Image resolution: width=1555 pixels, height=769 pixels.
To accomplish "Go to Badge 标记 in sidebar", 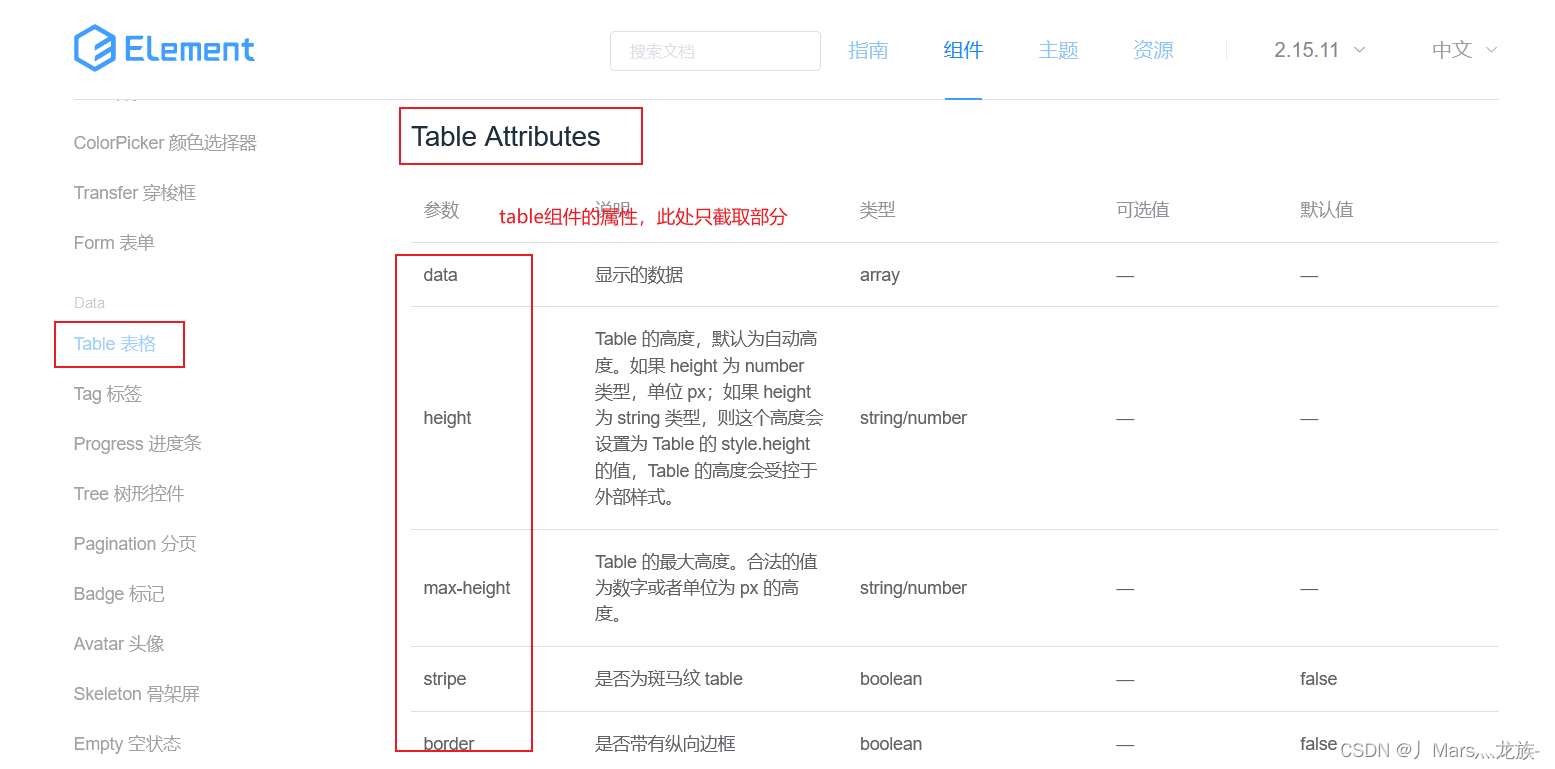I will point(119,594).
